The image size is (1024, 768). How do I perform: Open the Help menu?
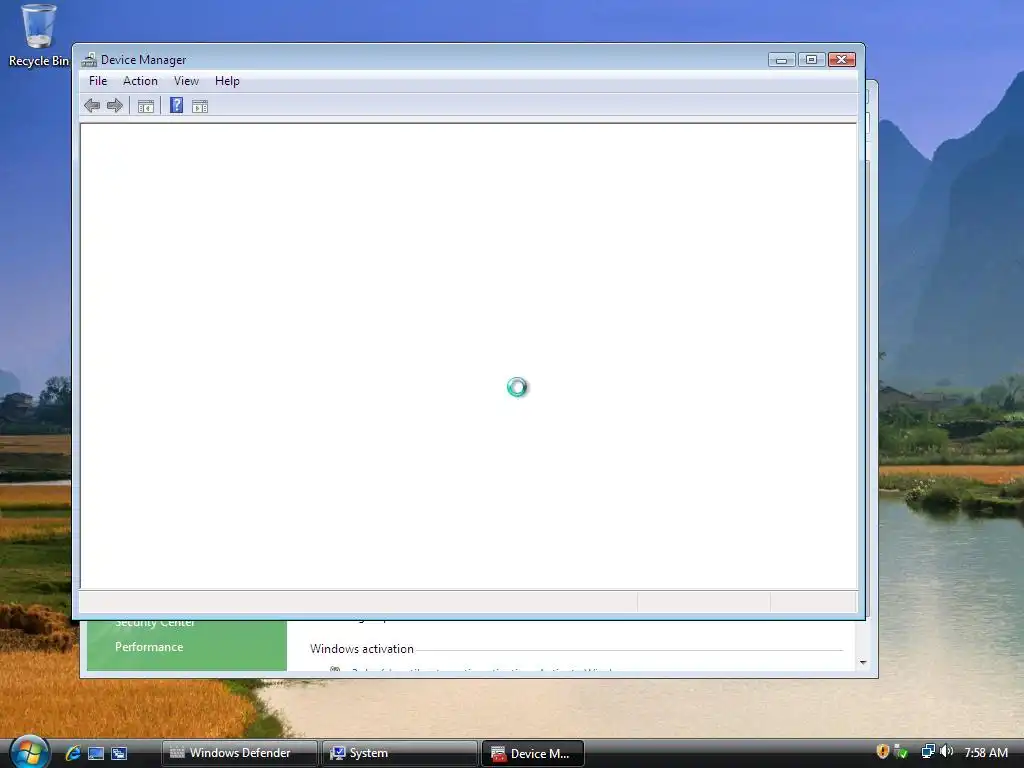[227, 81]
